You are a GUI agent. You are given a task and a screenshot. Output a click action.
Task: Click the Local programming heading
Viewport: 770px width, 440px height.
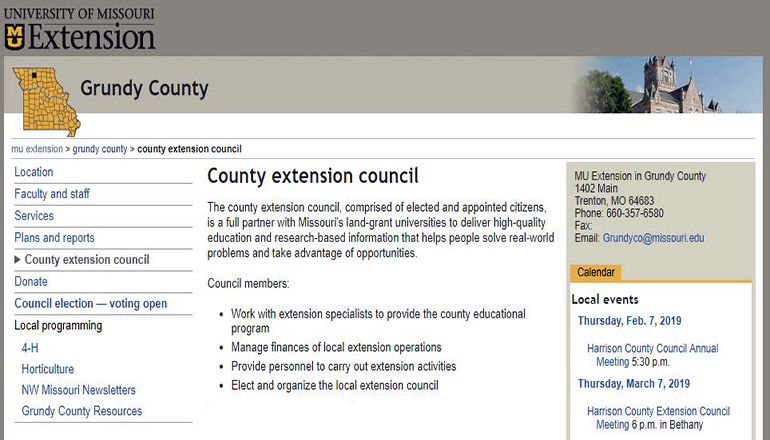coord(58,326)
